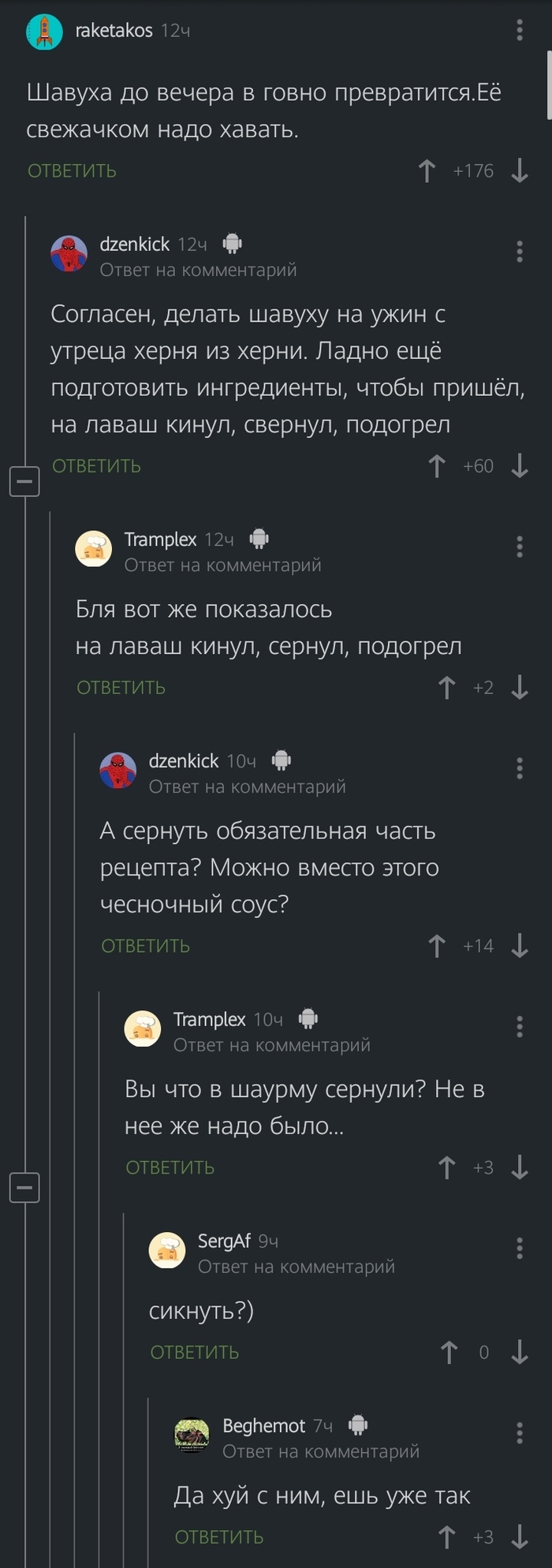This screenshot has width=552, height=1568.
Task: Click 'Ответ на комментарий' under dzenkick's reply
Action: click(x=197, y=269)
